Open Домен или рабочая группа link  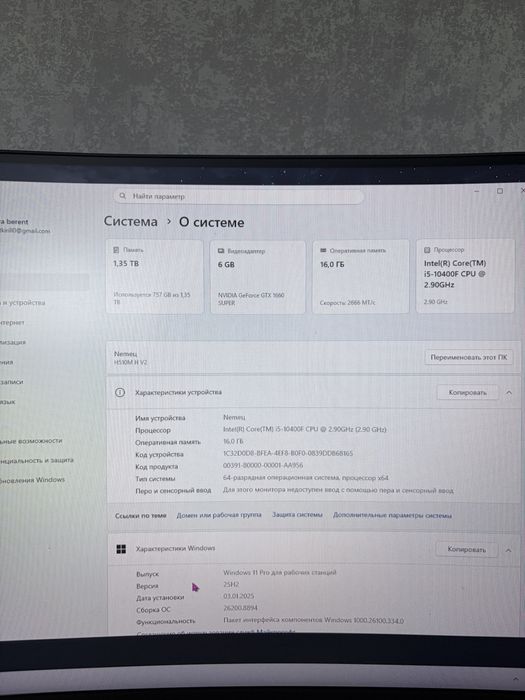219,515
